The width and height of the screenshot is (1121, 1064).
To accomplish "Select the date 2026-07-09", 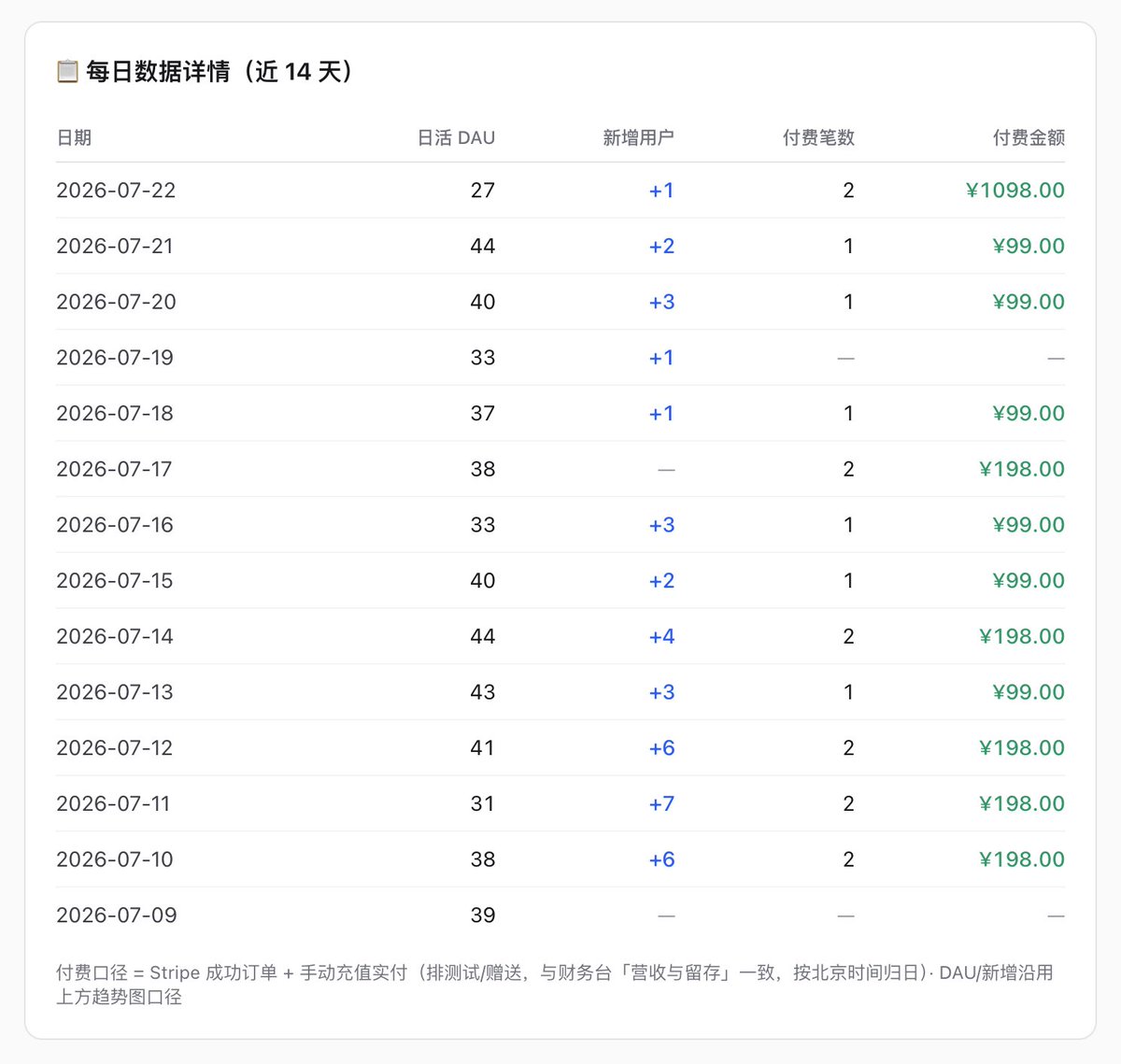I will [116, 915].
